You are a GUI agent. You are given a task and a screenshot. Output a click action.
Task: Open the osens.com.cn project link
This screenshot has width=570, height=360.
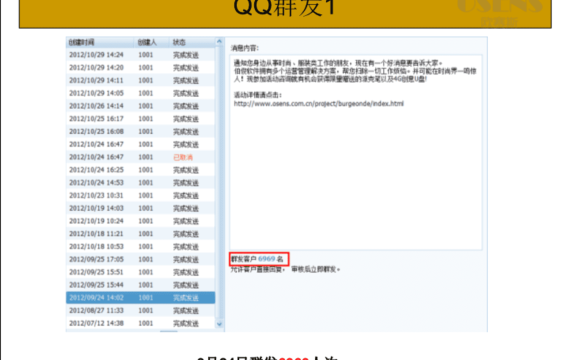pos(318,104)
